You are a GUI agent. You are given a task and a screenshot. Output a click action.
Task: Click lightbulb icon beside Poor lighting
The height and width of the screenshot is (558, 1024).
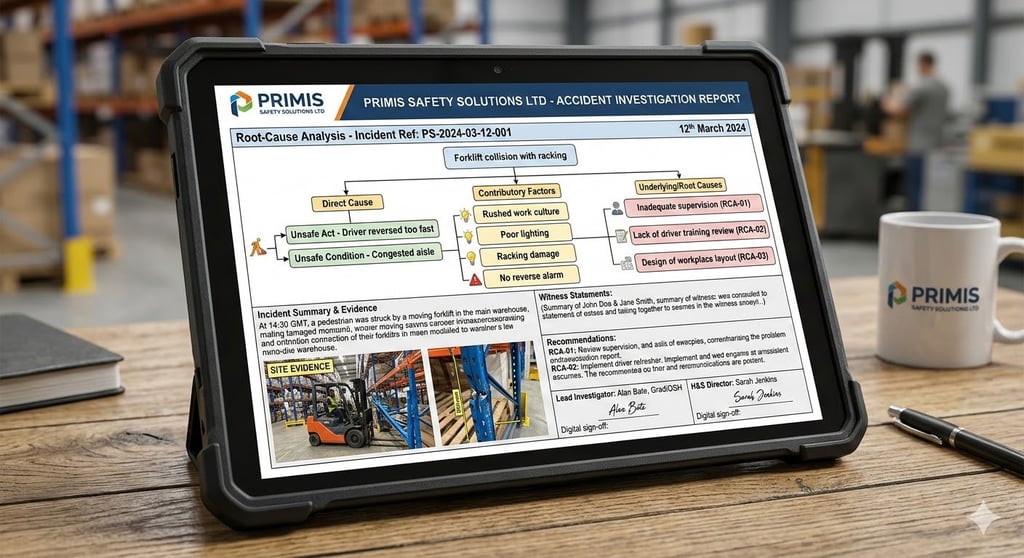tap(468, 236)
